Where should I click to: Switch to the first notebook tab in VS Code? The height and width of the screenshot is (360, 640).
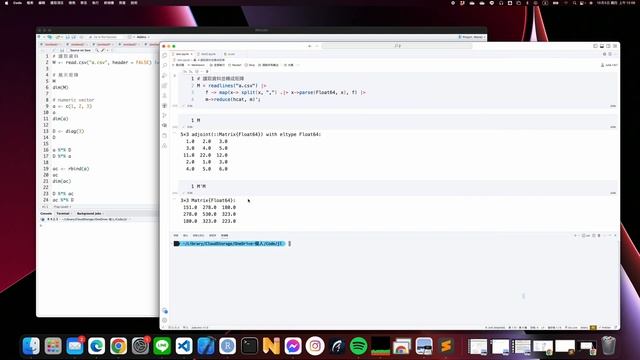(x=183, y=54)
